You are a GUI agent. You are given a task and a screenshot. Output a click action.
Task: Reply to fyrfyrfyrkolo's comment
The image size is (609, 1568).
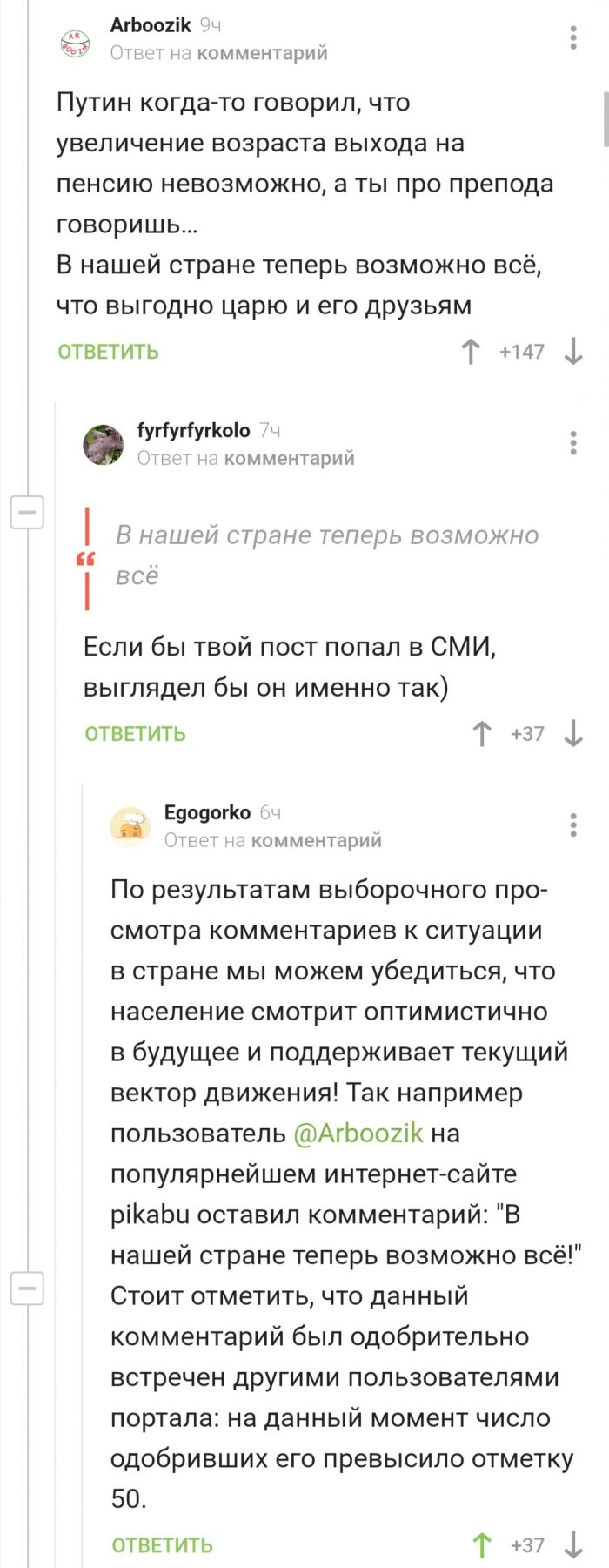[x=135, y=734]
